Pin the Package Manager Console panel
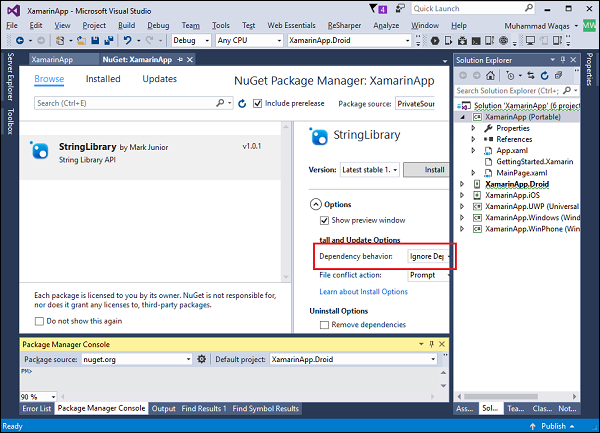The height and width of the screenshot is (433, 600). coord(431,344)
